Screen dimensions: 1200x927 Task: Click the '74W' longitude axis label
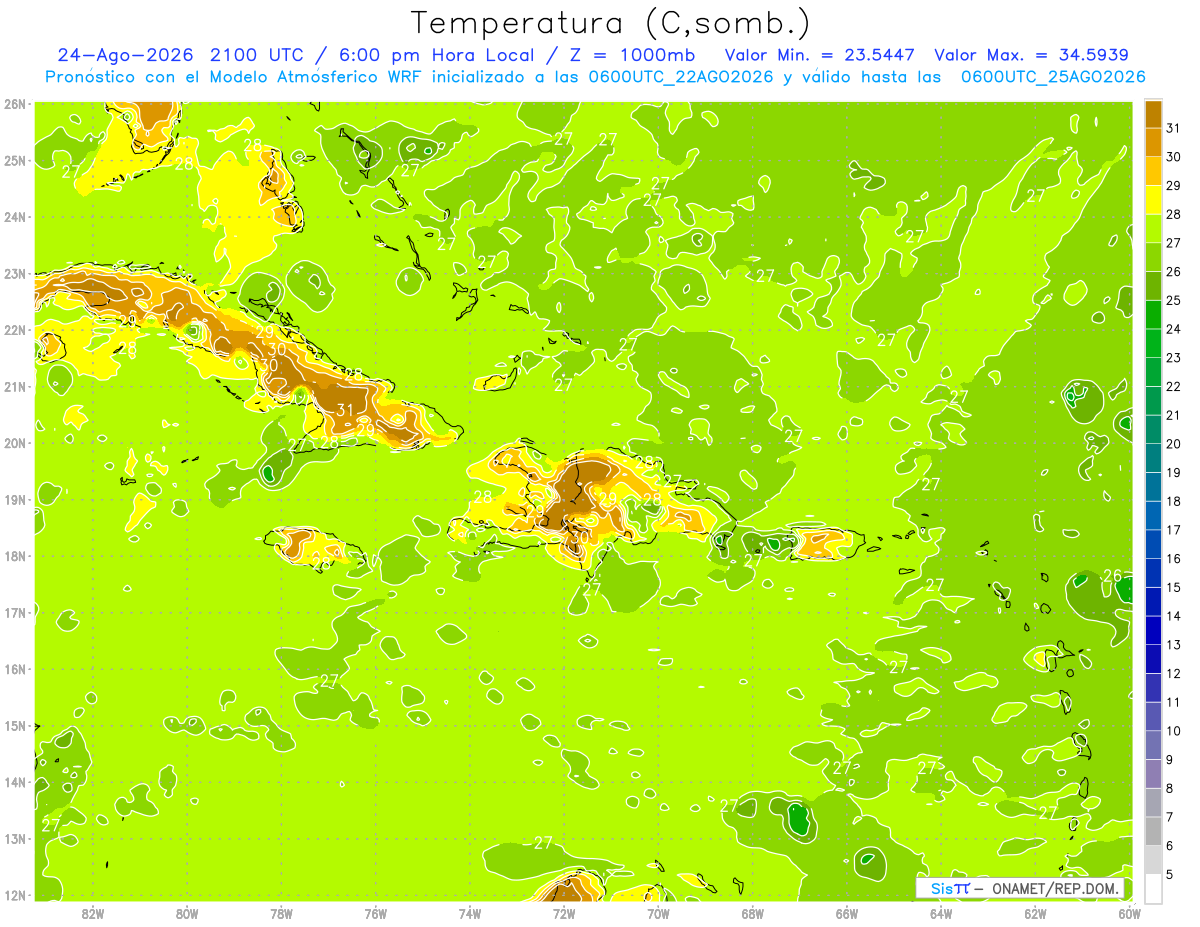coord(470,913)
